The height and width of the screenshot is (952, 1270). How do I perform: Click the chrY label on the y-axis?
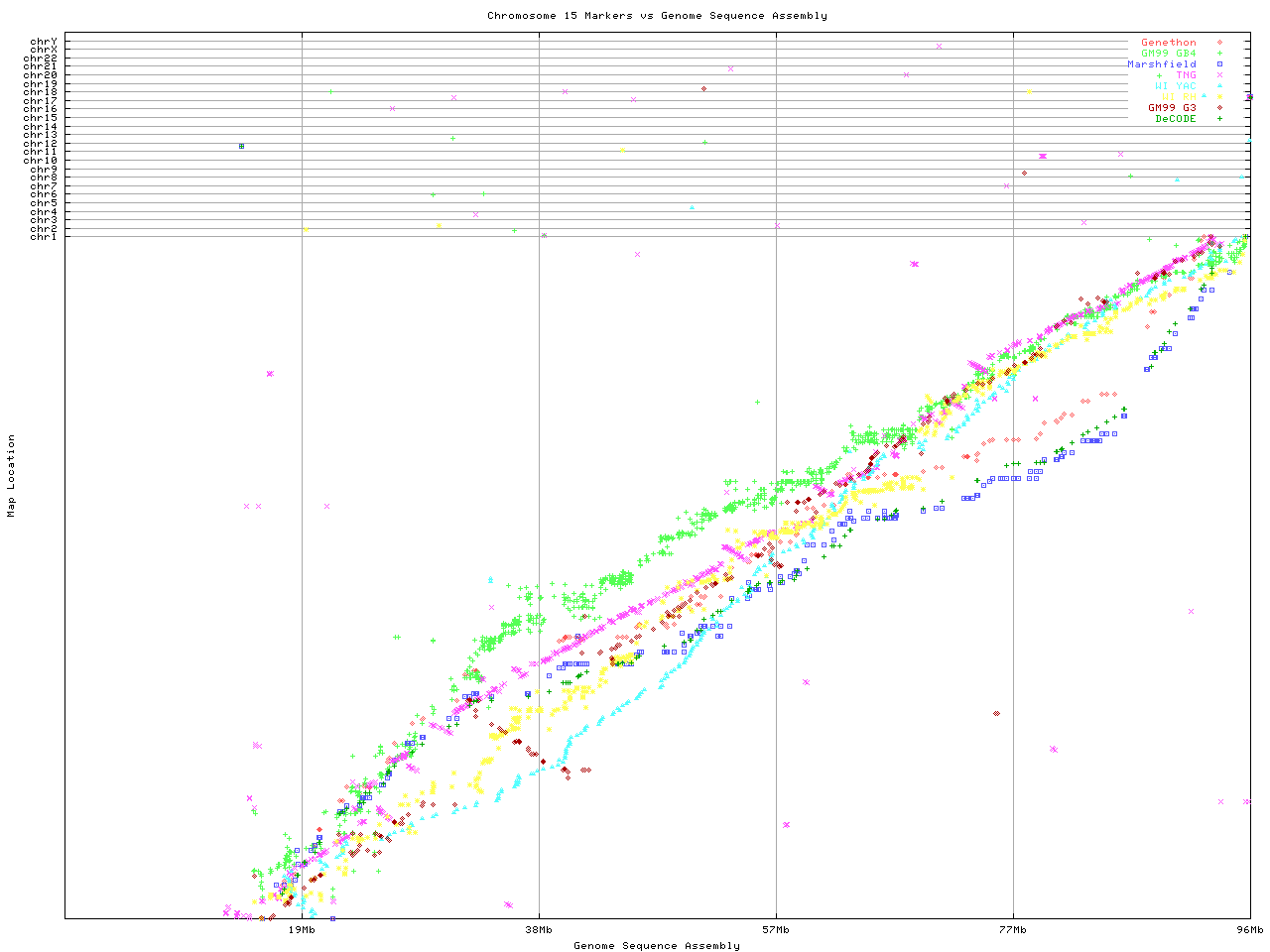click(44, 41)
